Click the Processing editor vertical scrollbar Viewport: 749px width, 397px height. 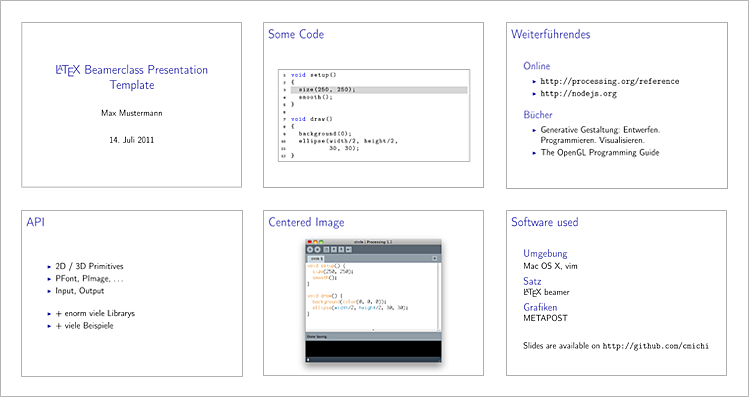[439, 296]
